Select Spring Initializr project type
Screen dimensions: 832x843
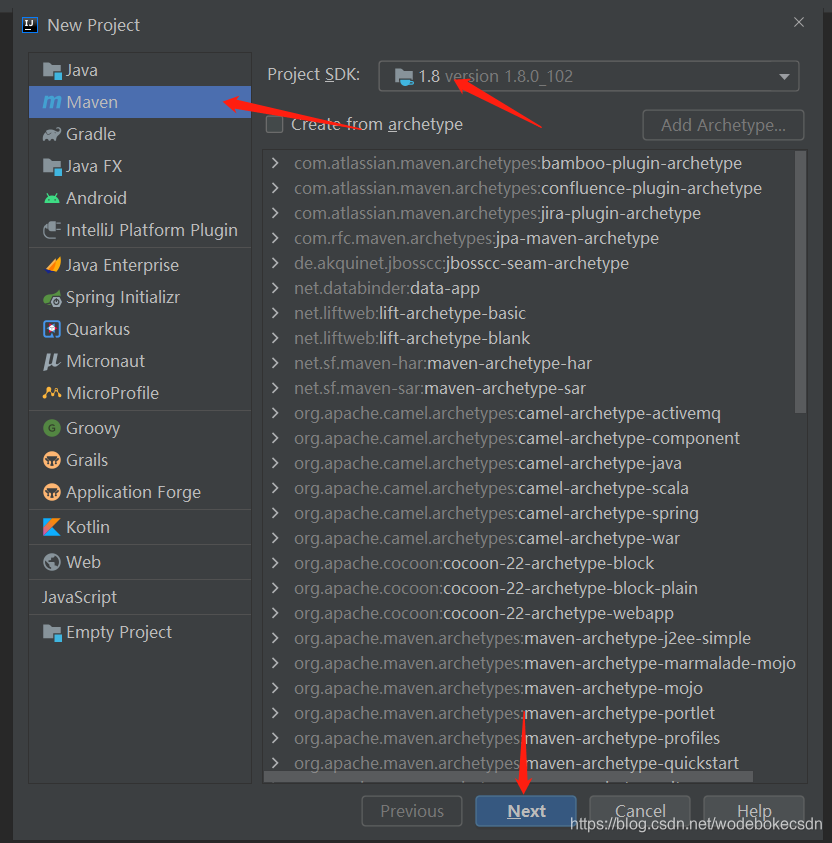(x=140, y=297)
